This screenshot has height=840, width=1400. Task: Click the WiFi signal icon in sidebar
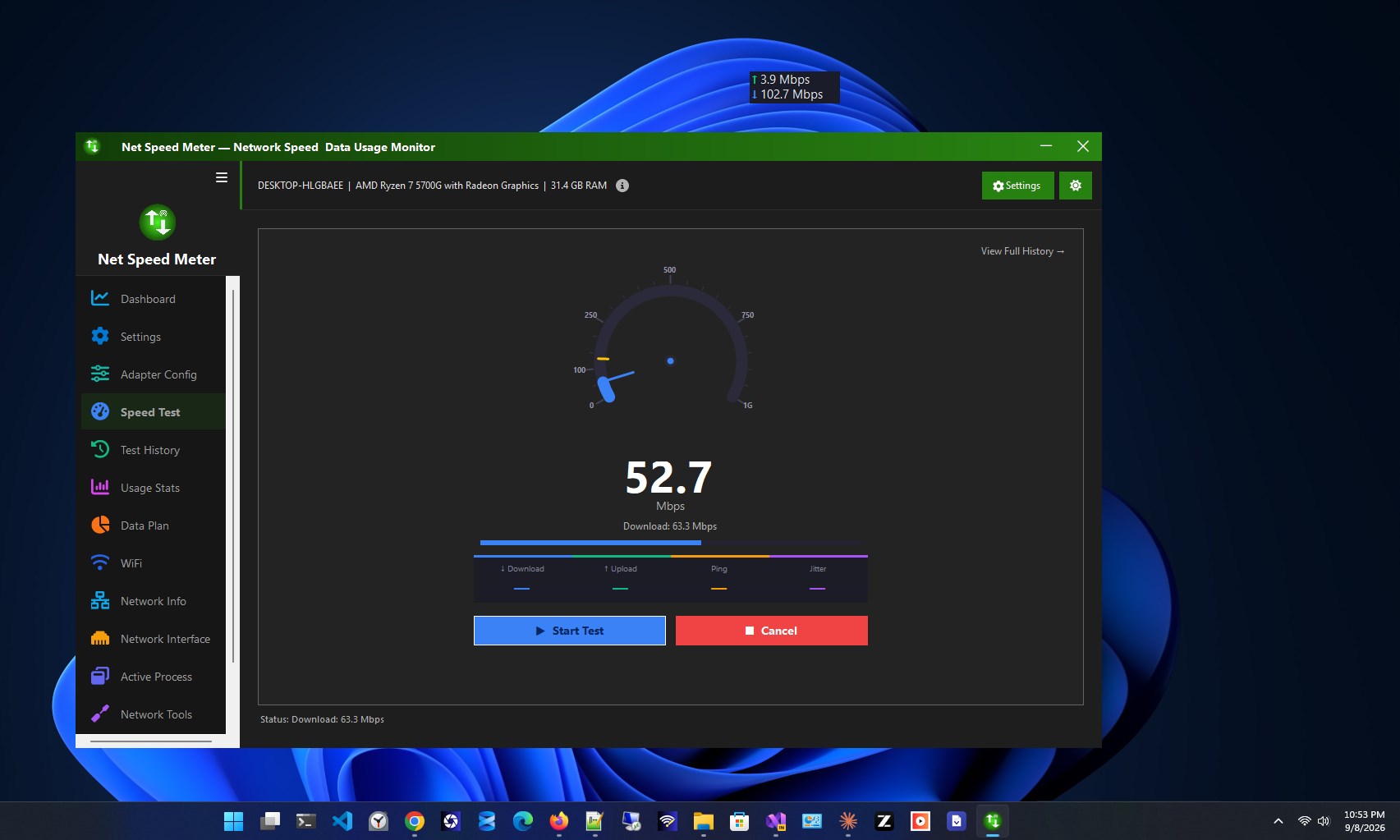click(100, 562)
